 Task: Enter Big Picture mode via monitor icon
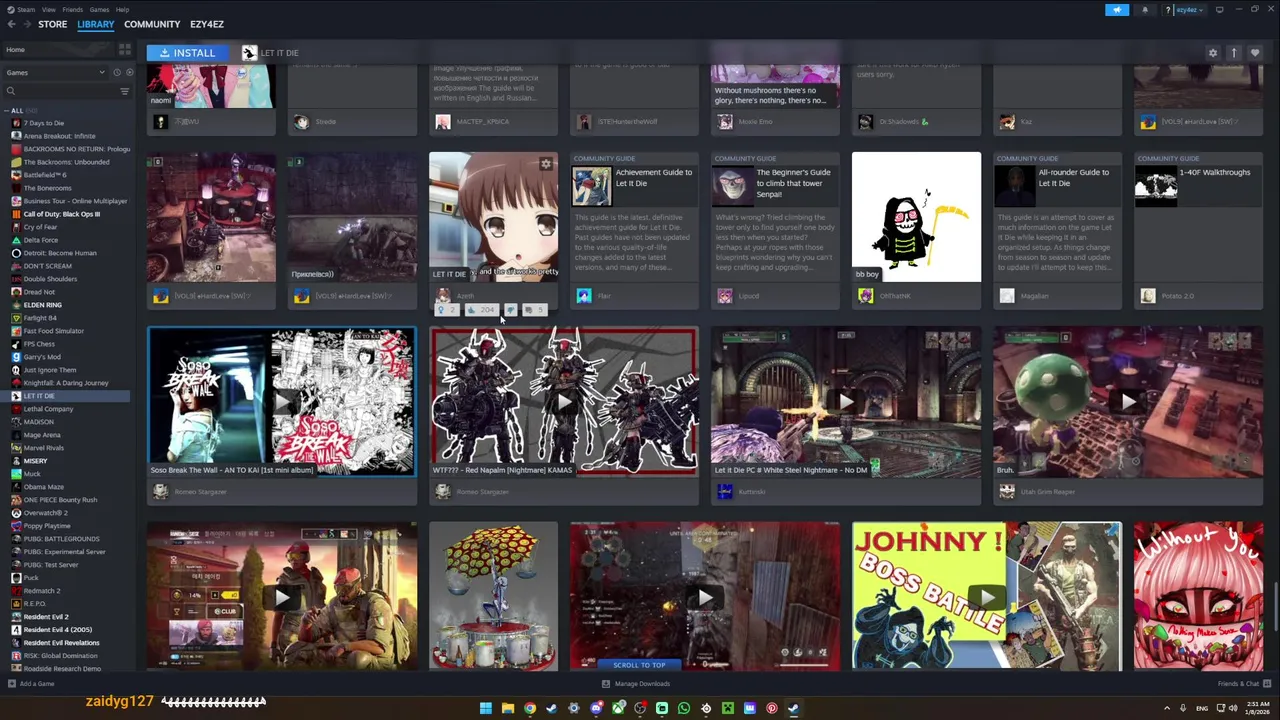(x=1219, y=10)
